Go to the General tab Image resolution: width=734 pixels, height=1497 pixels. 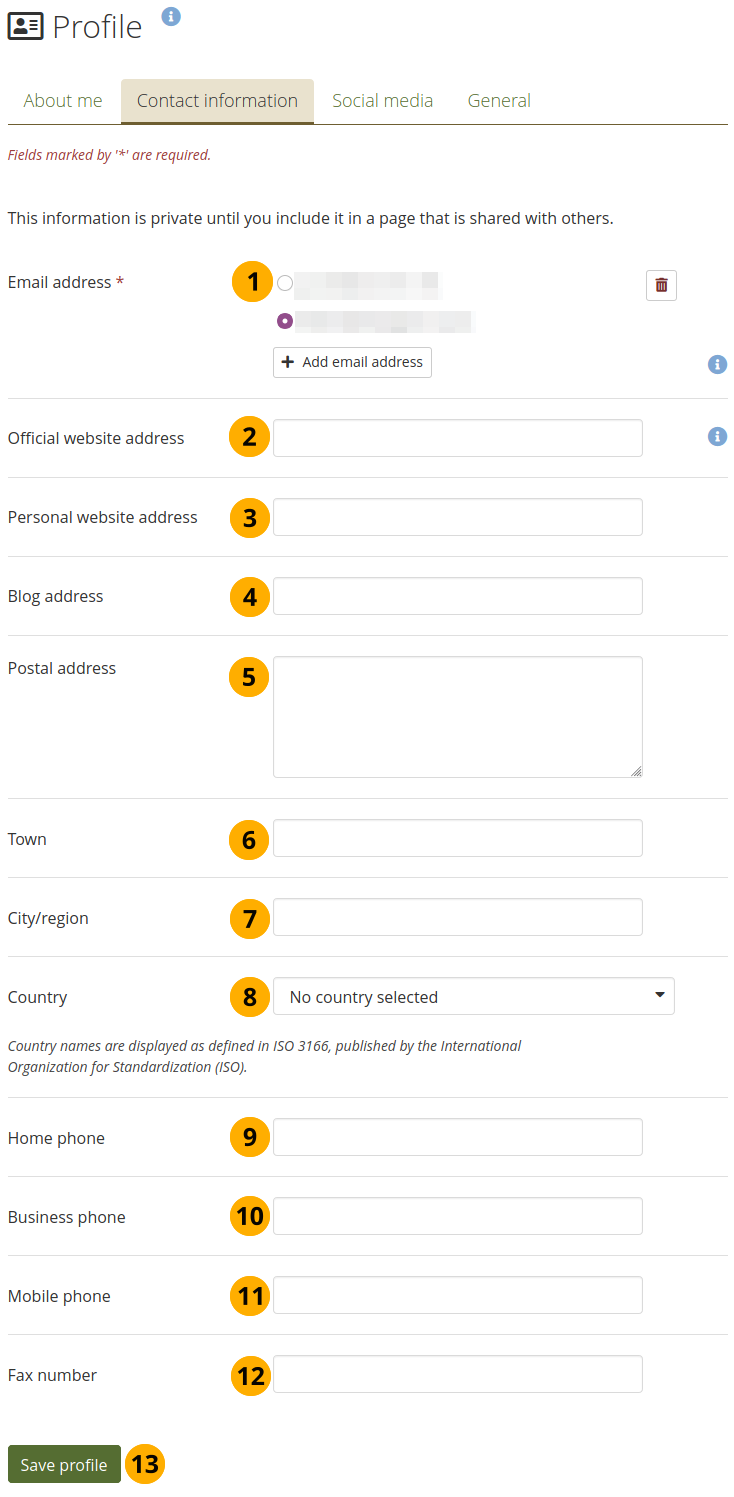(x=499, y=101)
